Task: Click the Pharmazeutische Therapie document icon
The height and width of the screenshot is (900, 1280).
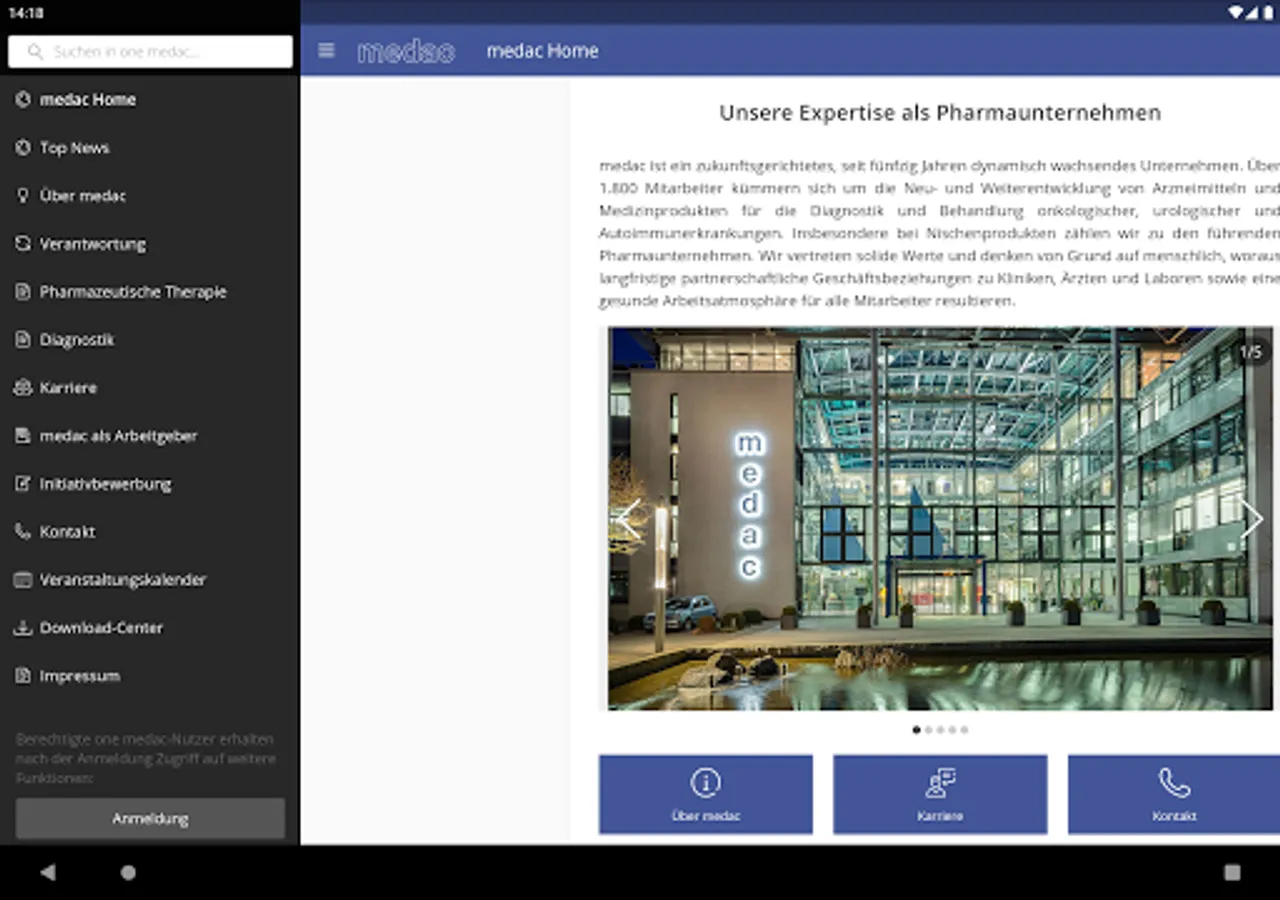Action: click(x=23, y=291)
